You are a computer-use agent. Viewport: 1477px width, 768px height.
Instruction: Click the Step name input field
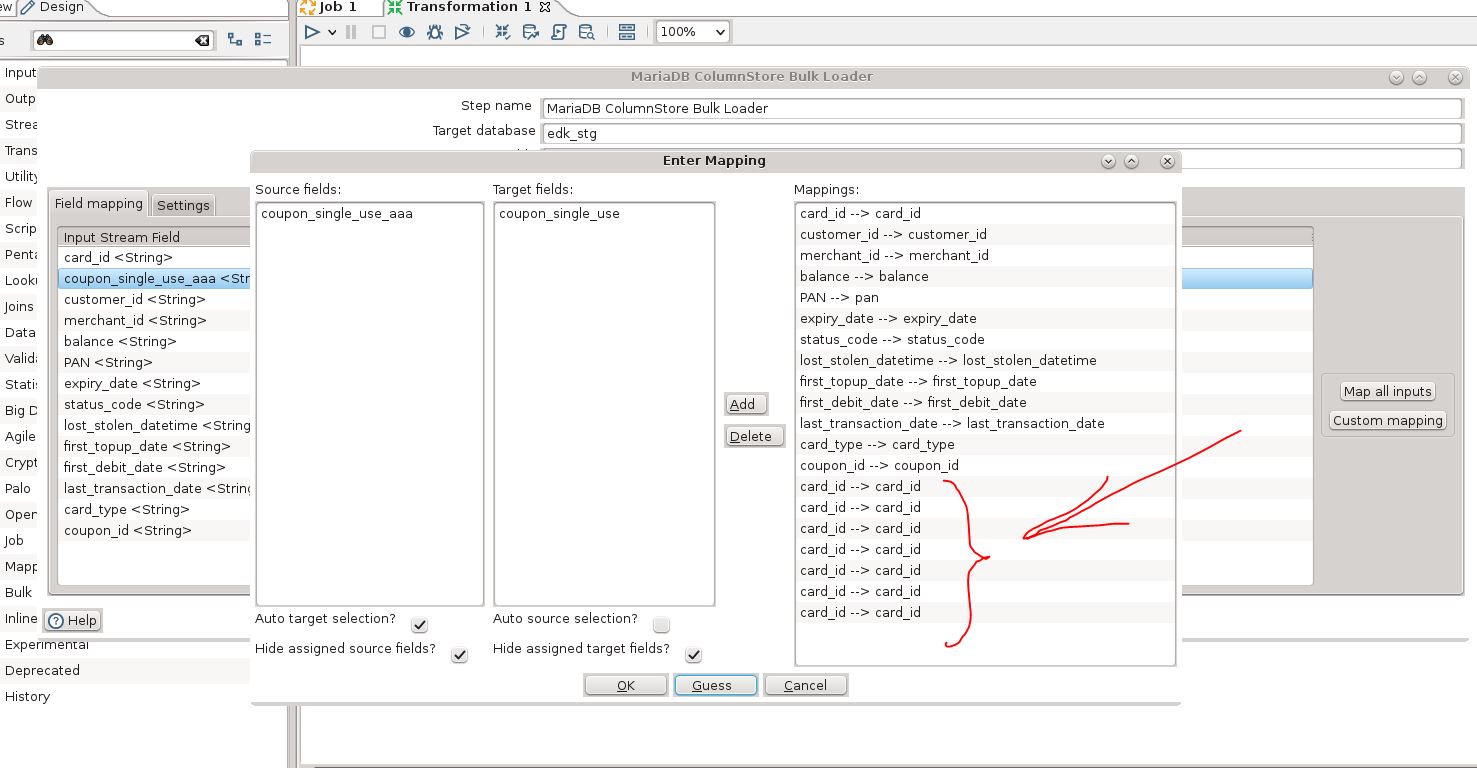tap(1001, 108)
